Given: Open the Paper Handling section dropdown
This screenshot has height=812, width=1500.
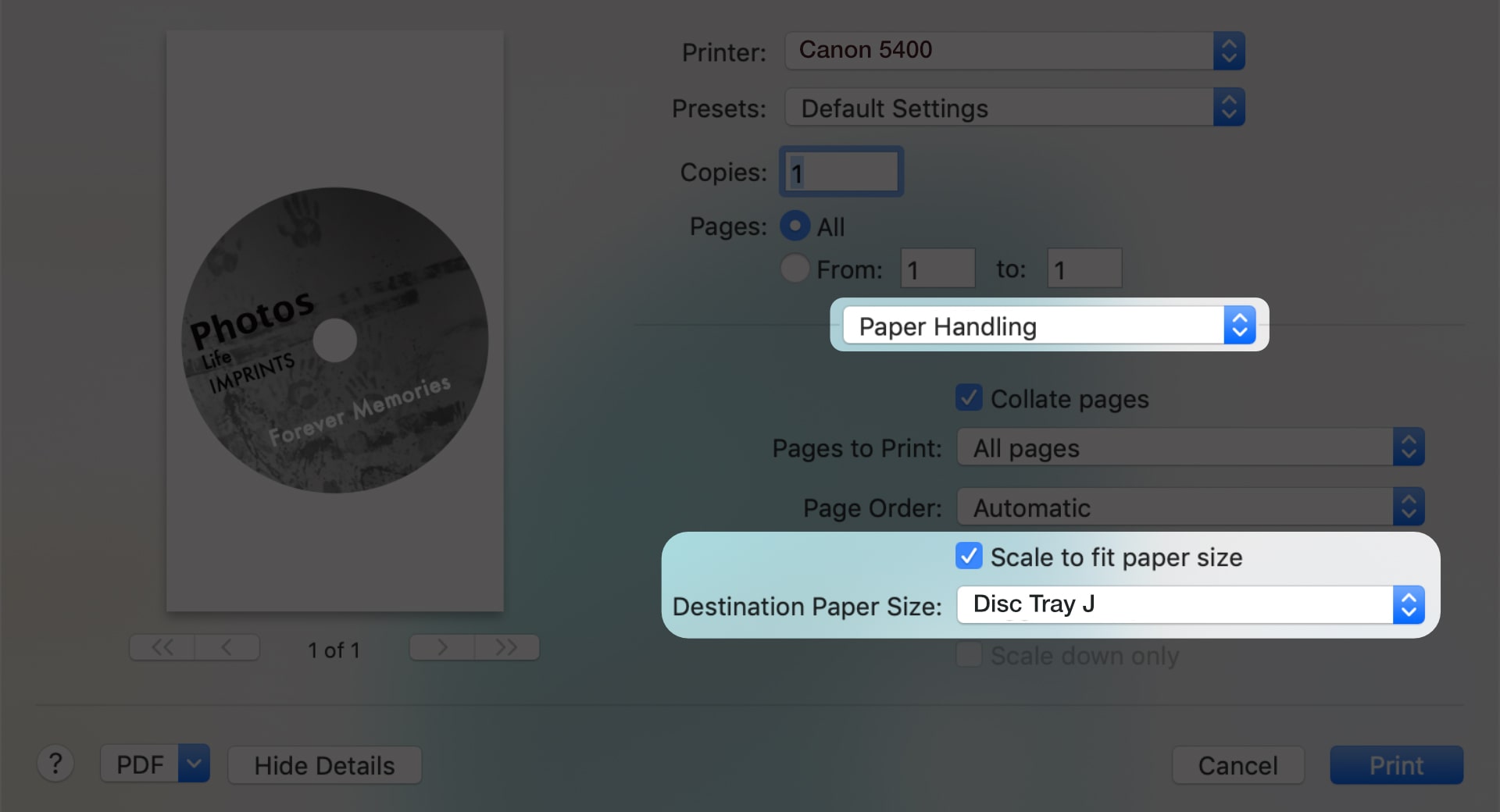Looking at the screenshot, I should coord(1047,326).
